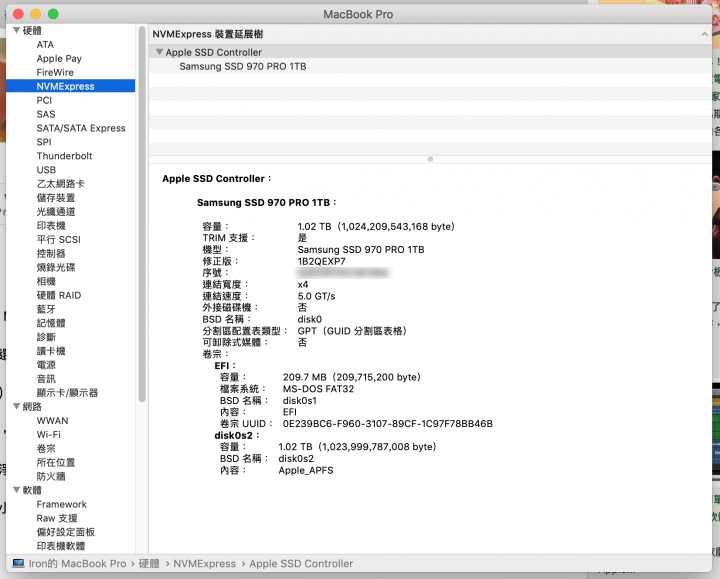The image size is (720, 579).
Task: Select FireWire in the sidebar
Action: 55,73
